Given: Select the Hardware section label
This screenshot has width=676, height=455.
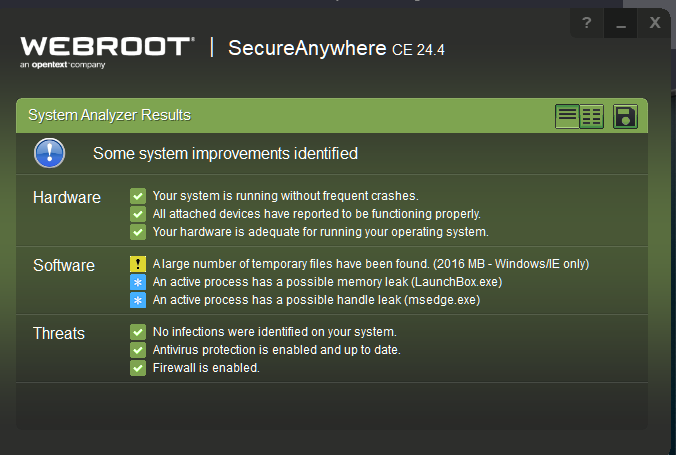Looking at the screenshot, I should coord(67,198).
